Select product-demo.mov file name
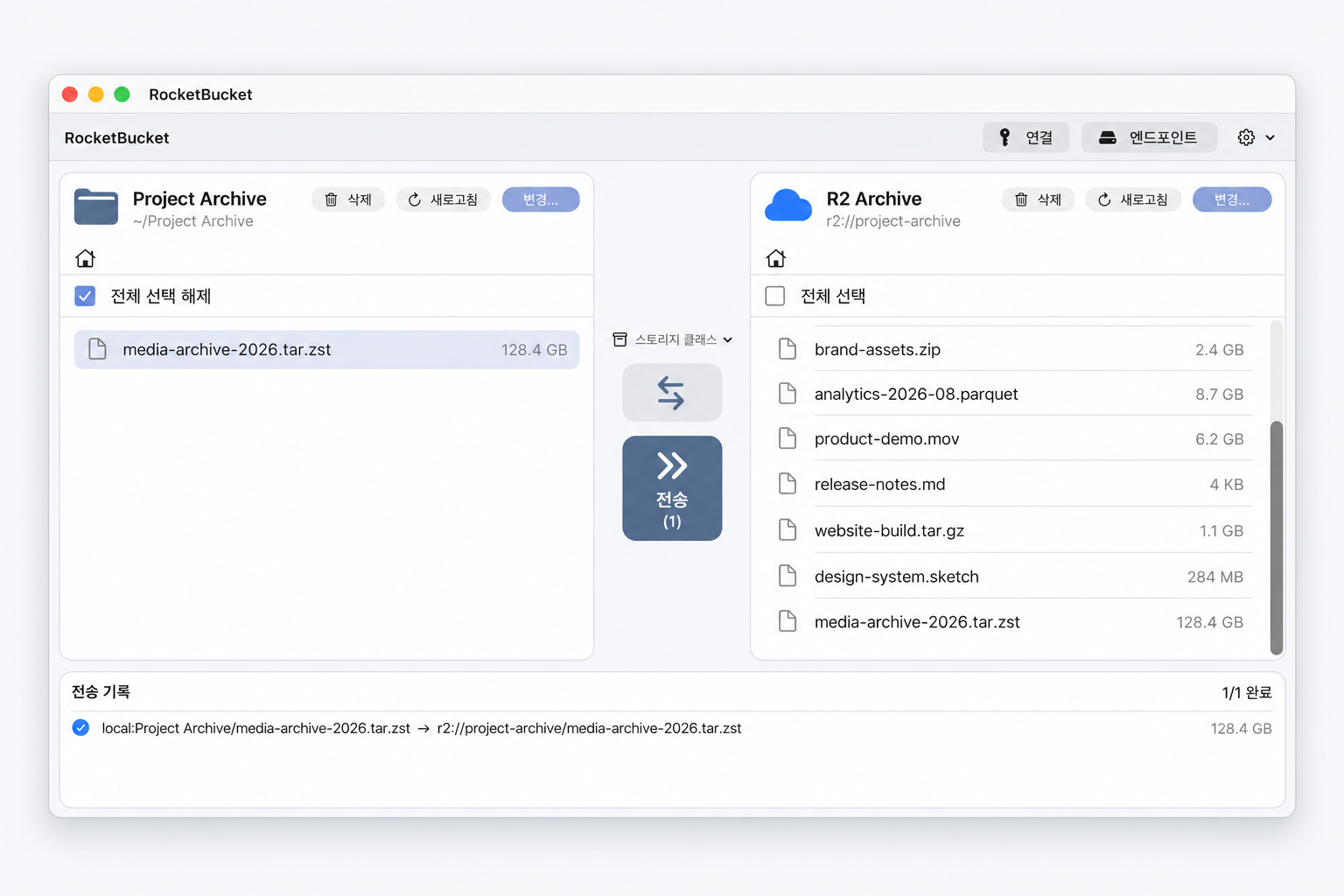Screen dimensions: 1344x896 pos(886,439)
